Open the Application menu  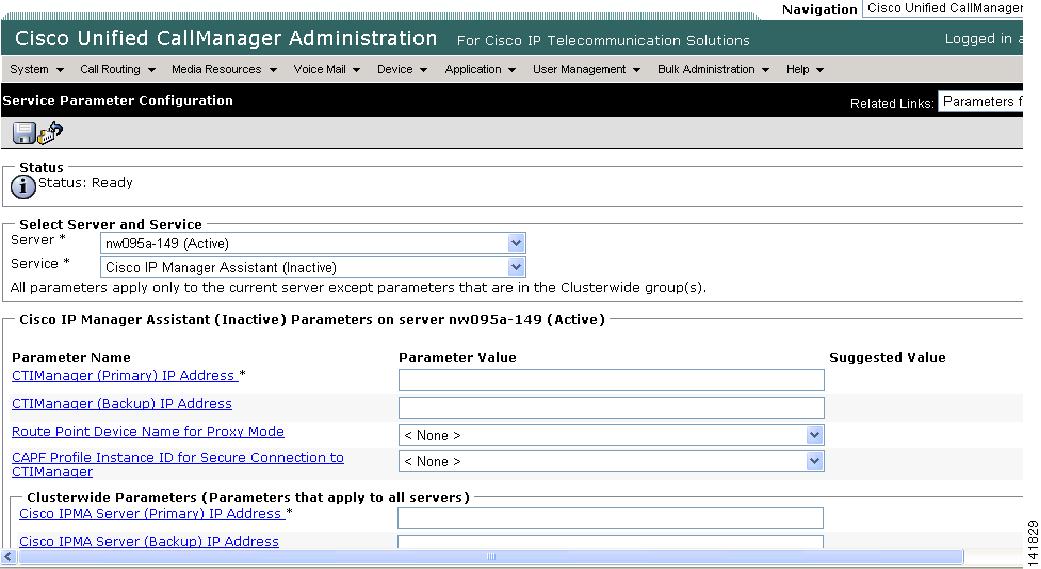click(479, 69)
